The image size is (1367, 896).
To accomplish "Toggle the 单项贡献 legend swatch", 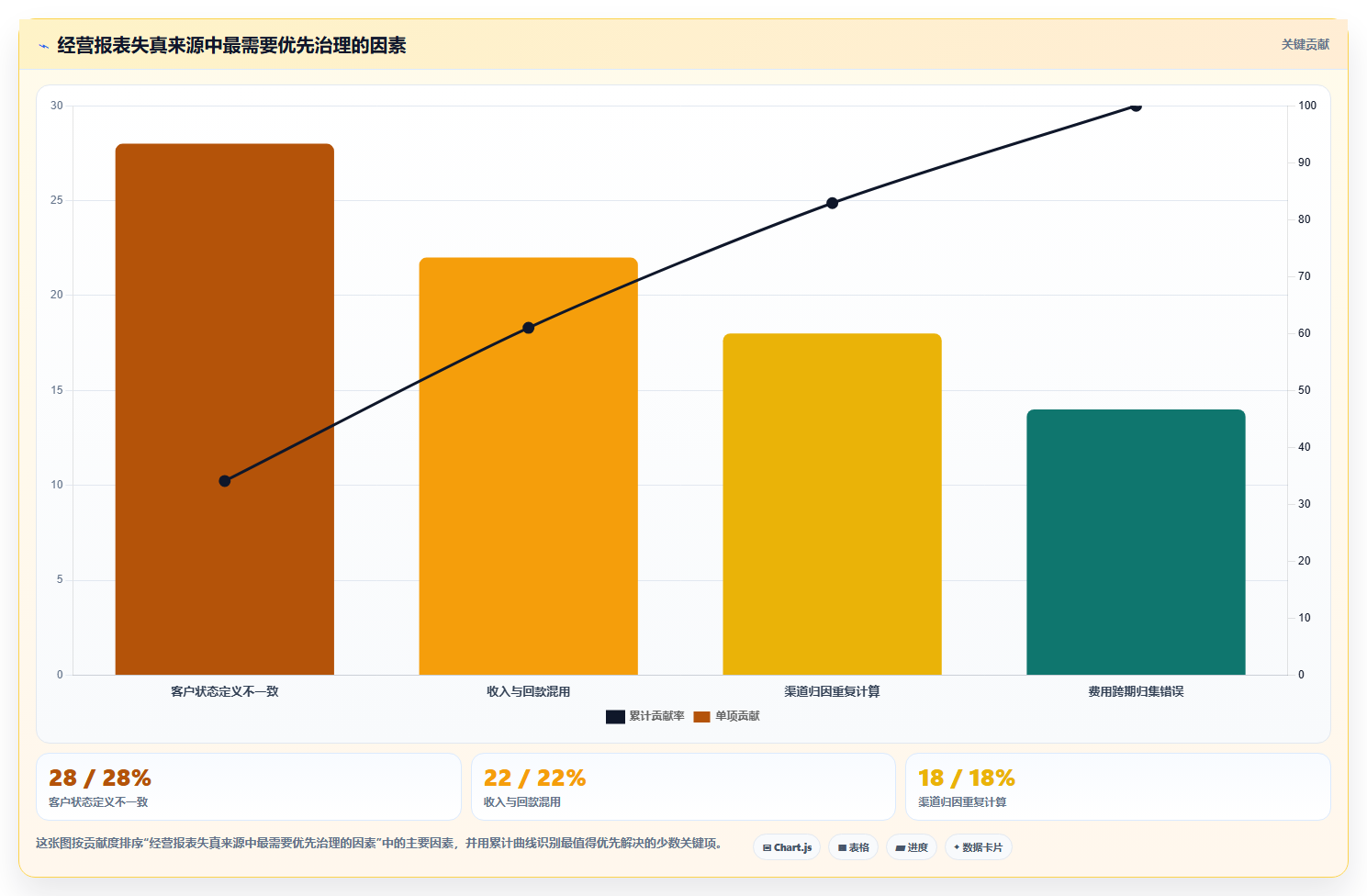I will point(701,716).
